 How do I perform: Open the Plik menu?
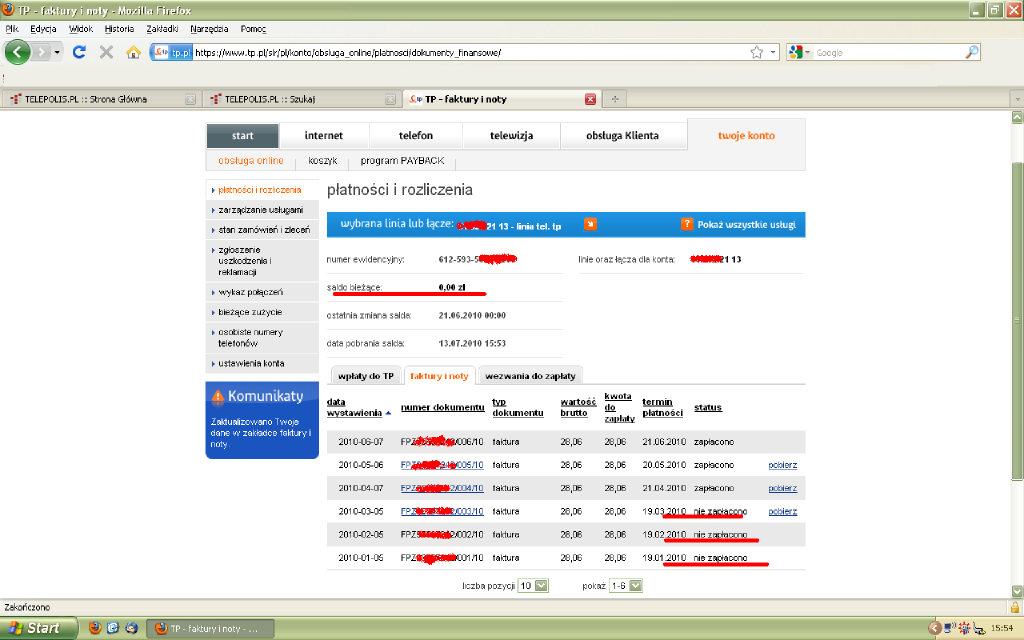12,29
